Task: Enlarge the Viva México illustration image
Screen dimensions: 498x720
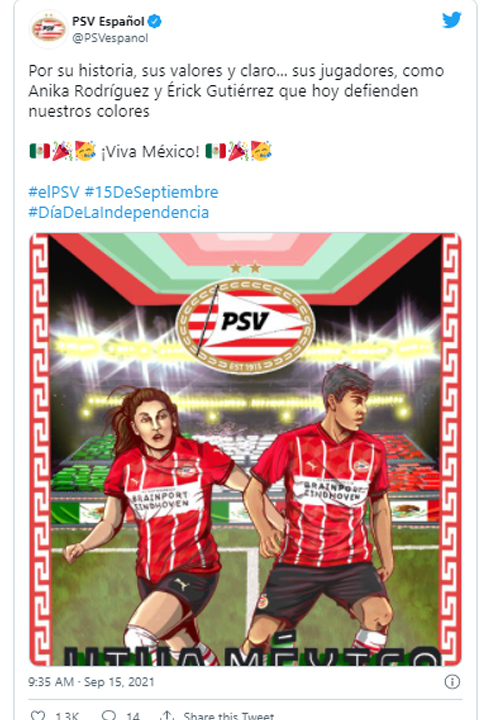Action: click(x=245, y=450)
